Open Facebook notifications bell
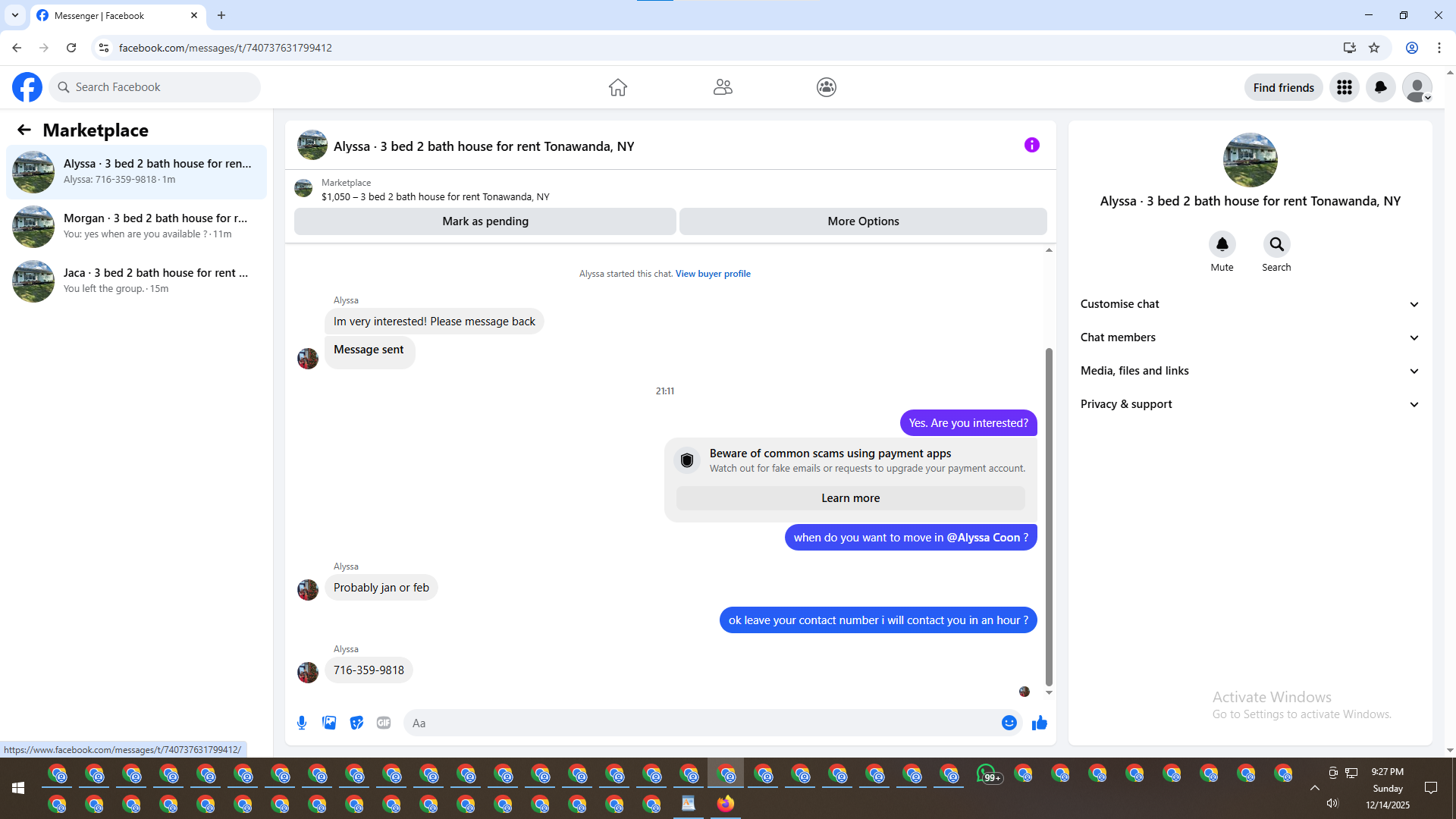Image resolution: width=1456 pixels, height=819 pixels. pos(1380,87)
